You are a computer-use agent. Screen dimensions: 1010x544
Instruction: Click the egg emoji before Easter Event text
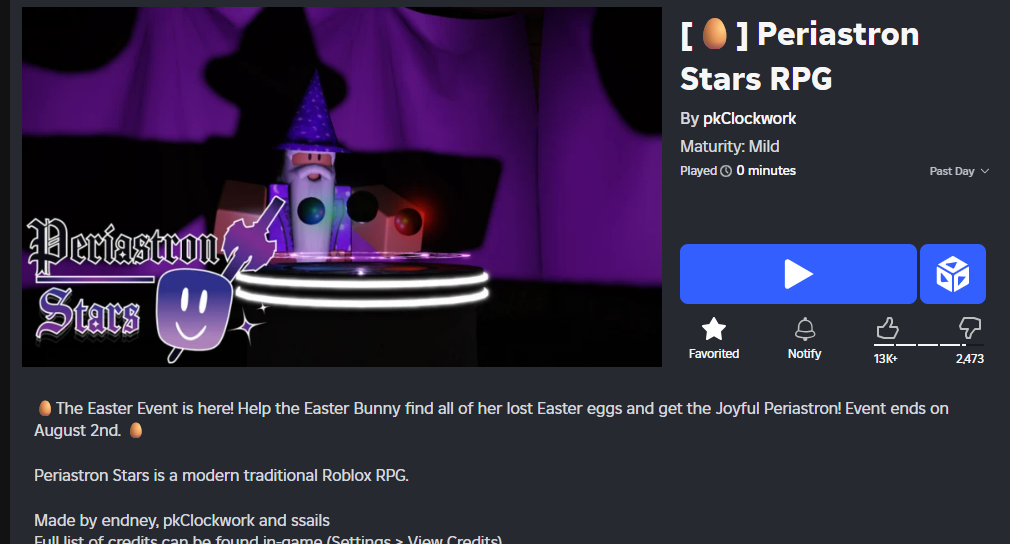(45, 408)
